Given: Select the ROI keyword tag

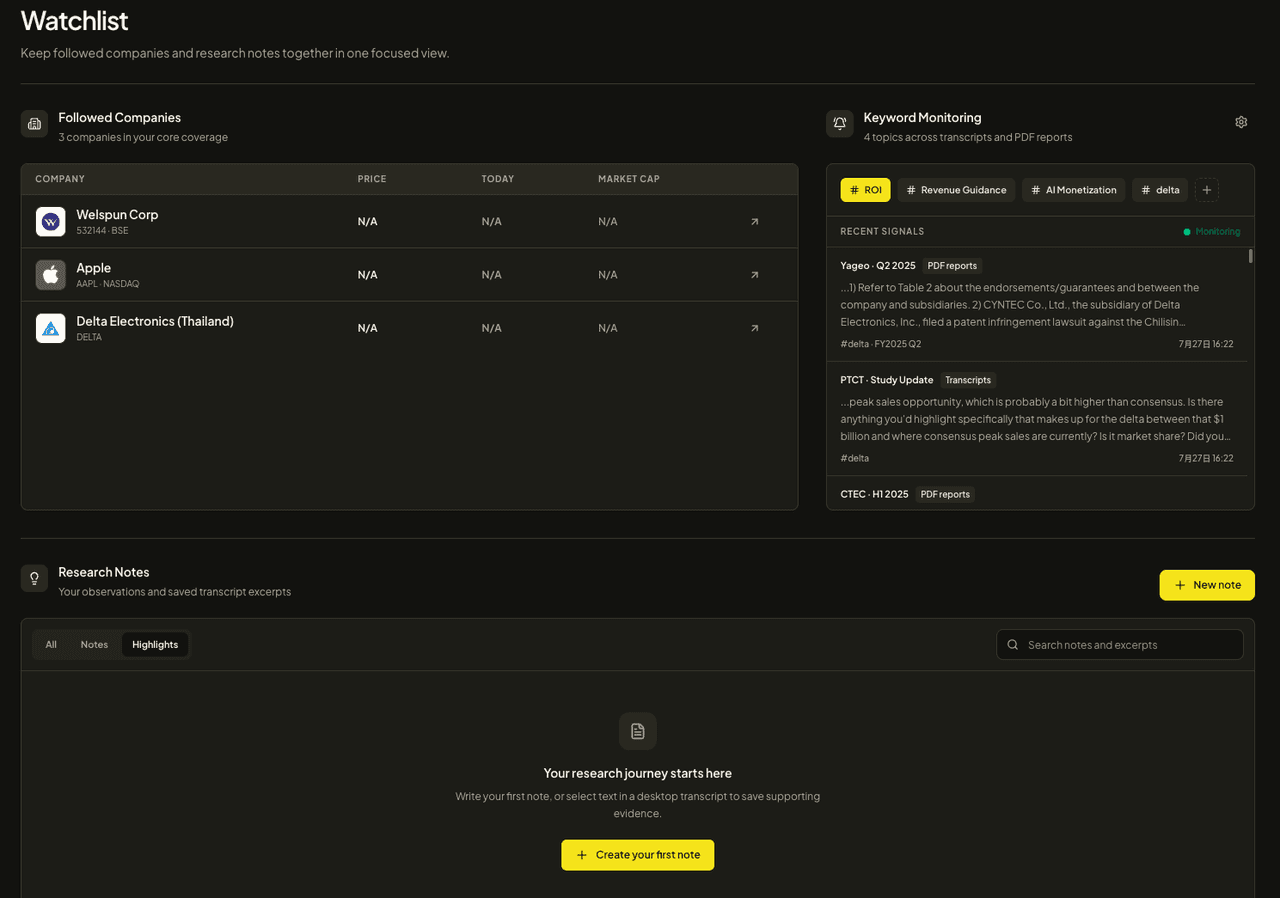Looking at the screenshot, I should pyautogui.click(x=866, y=190).
